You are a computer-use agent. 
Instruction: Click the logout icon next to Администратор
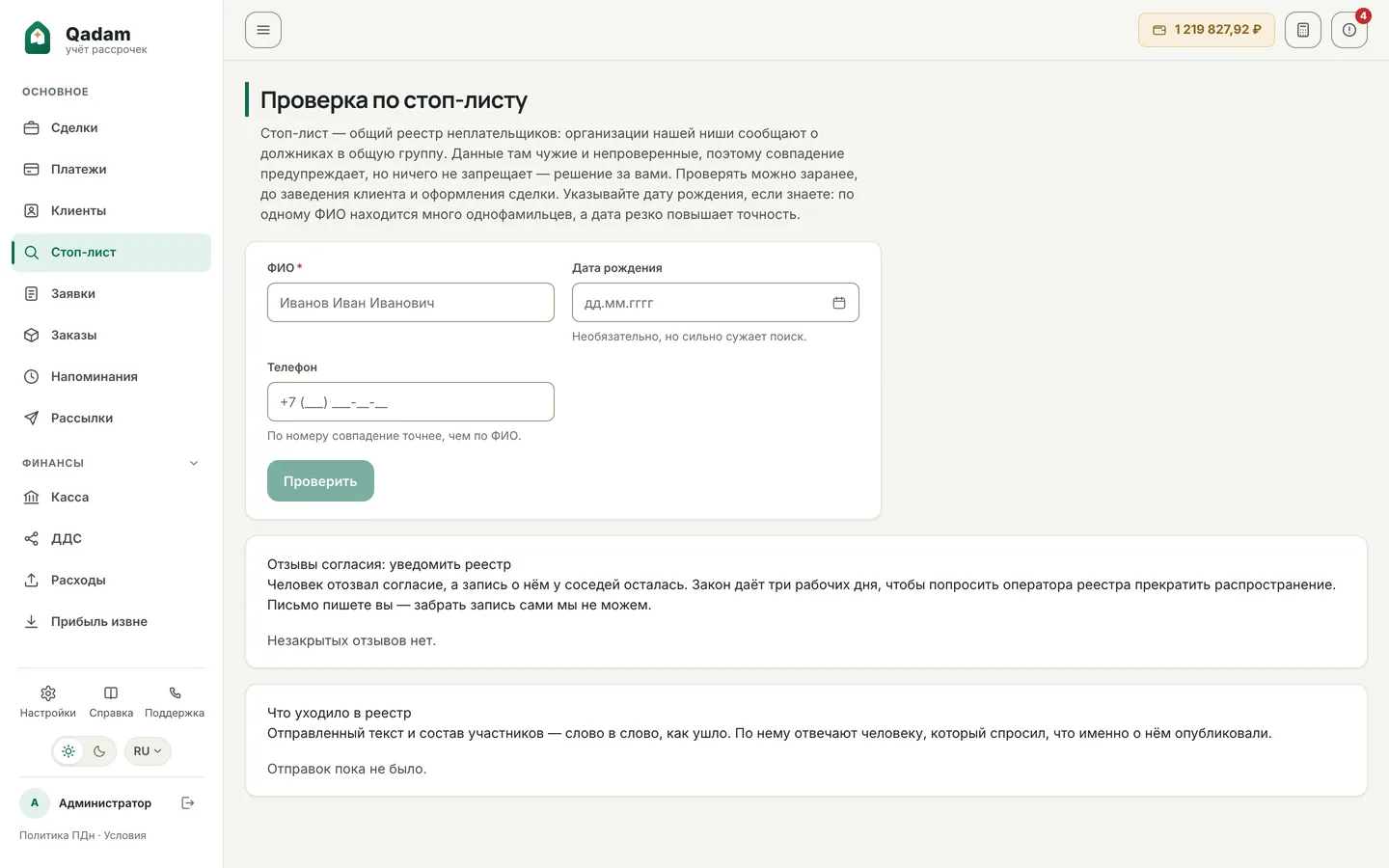pyautogui.click(x=188, y=802)
